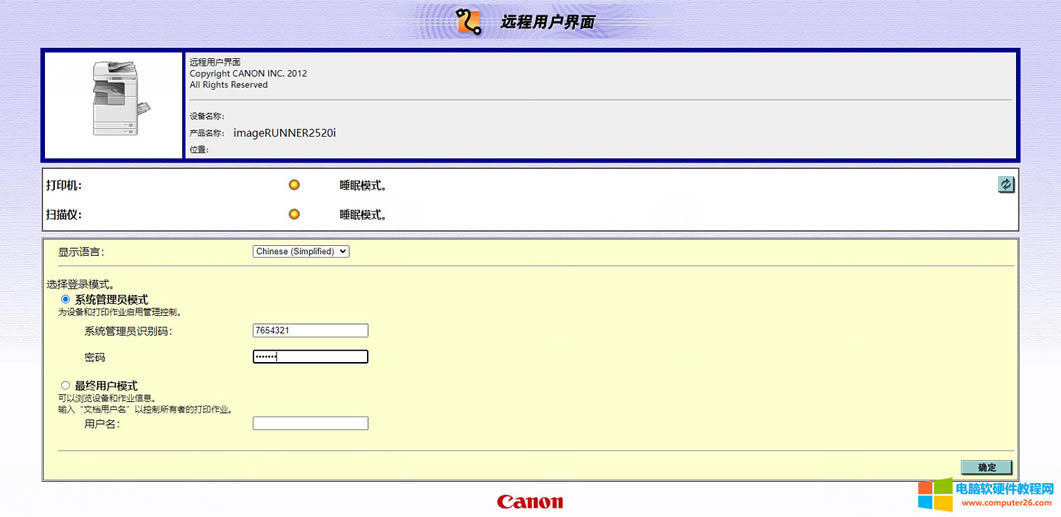Click the 打印机 status label
1061x517 pixels.
point(64,185)
